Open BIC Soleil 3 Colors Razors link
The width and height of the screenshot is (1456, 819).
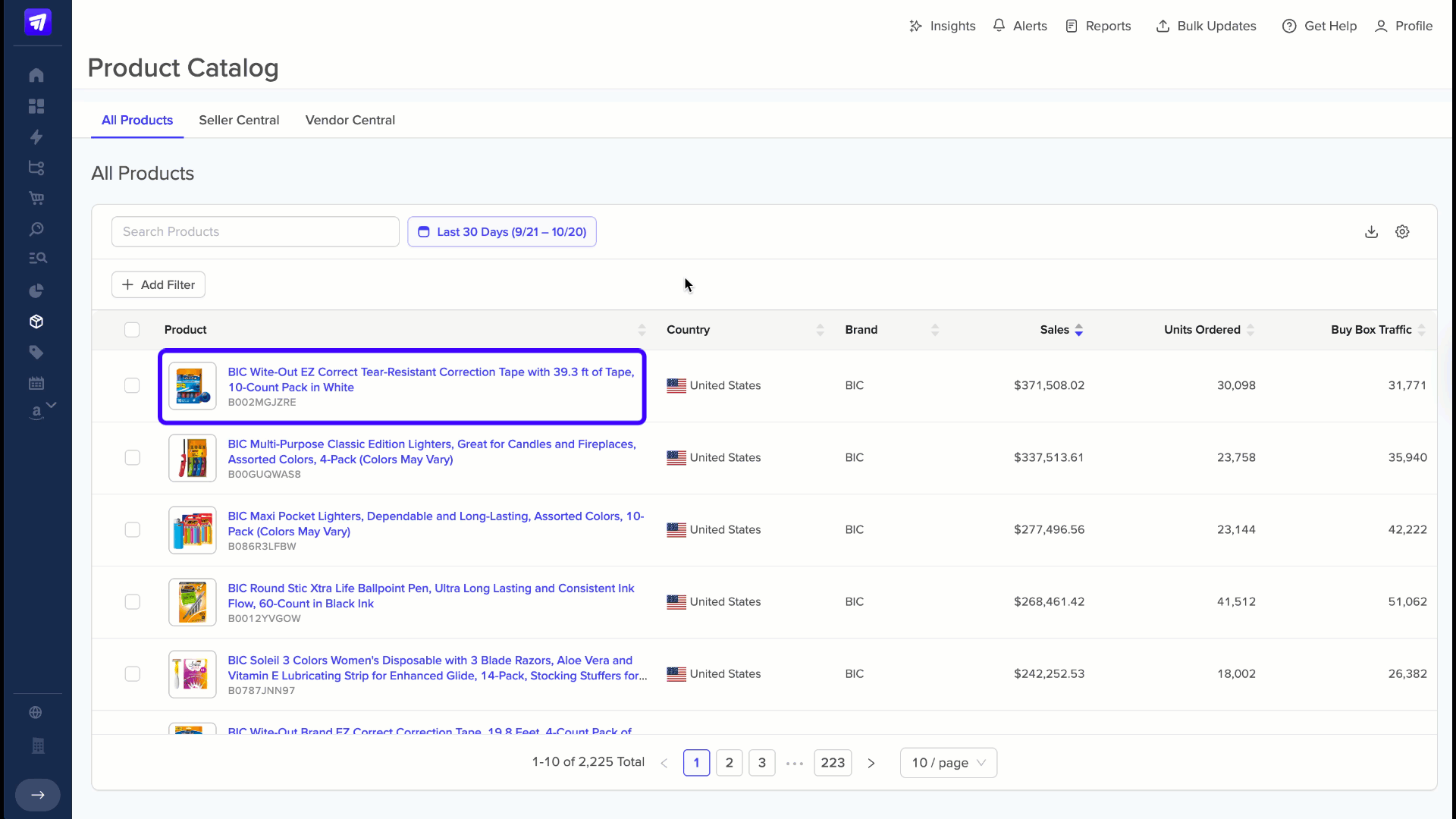(x=438, y=667)
